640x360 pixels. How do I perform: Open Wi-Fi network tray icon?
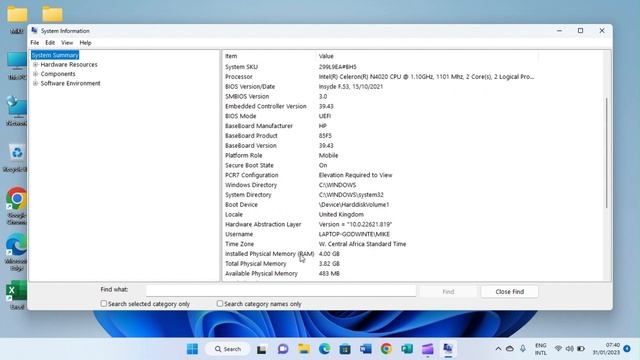(x=558, y=349)
